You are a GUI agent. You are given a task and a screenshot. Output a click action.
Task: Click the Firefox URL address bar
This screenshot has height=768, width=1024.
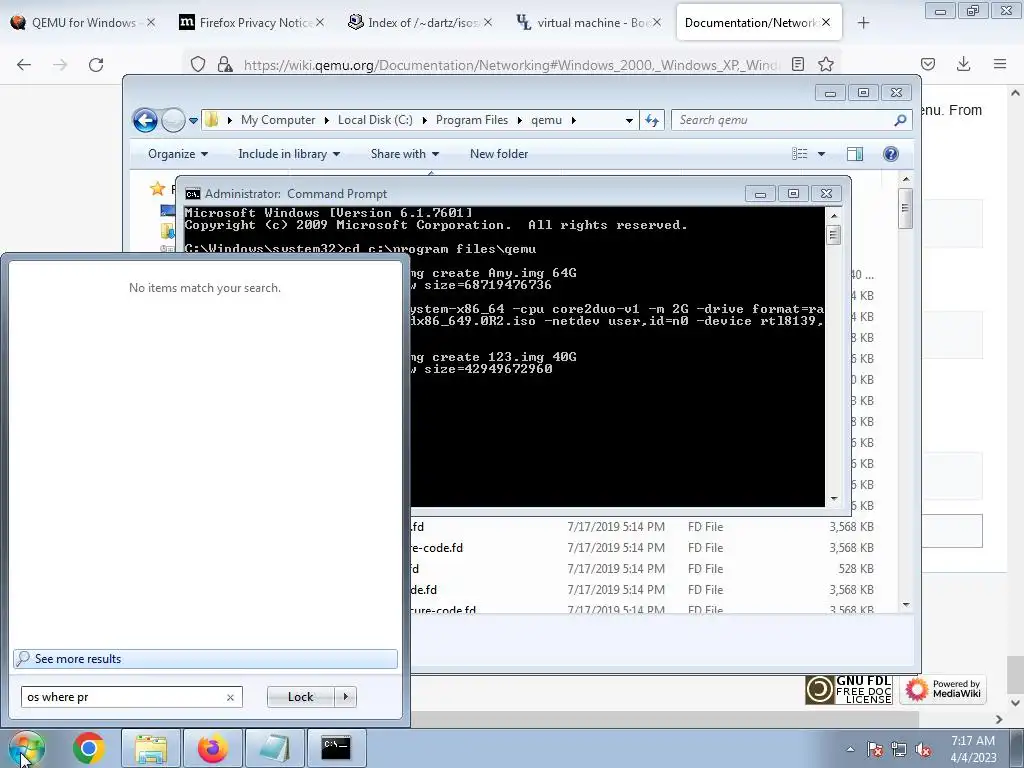[511, 65]
